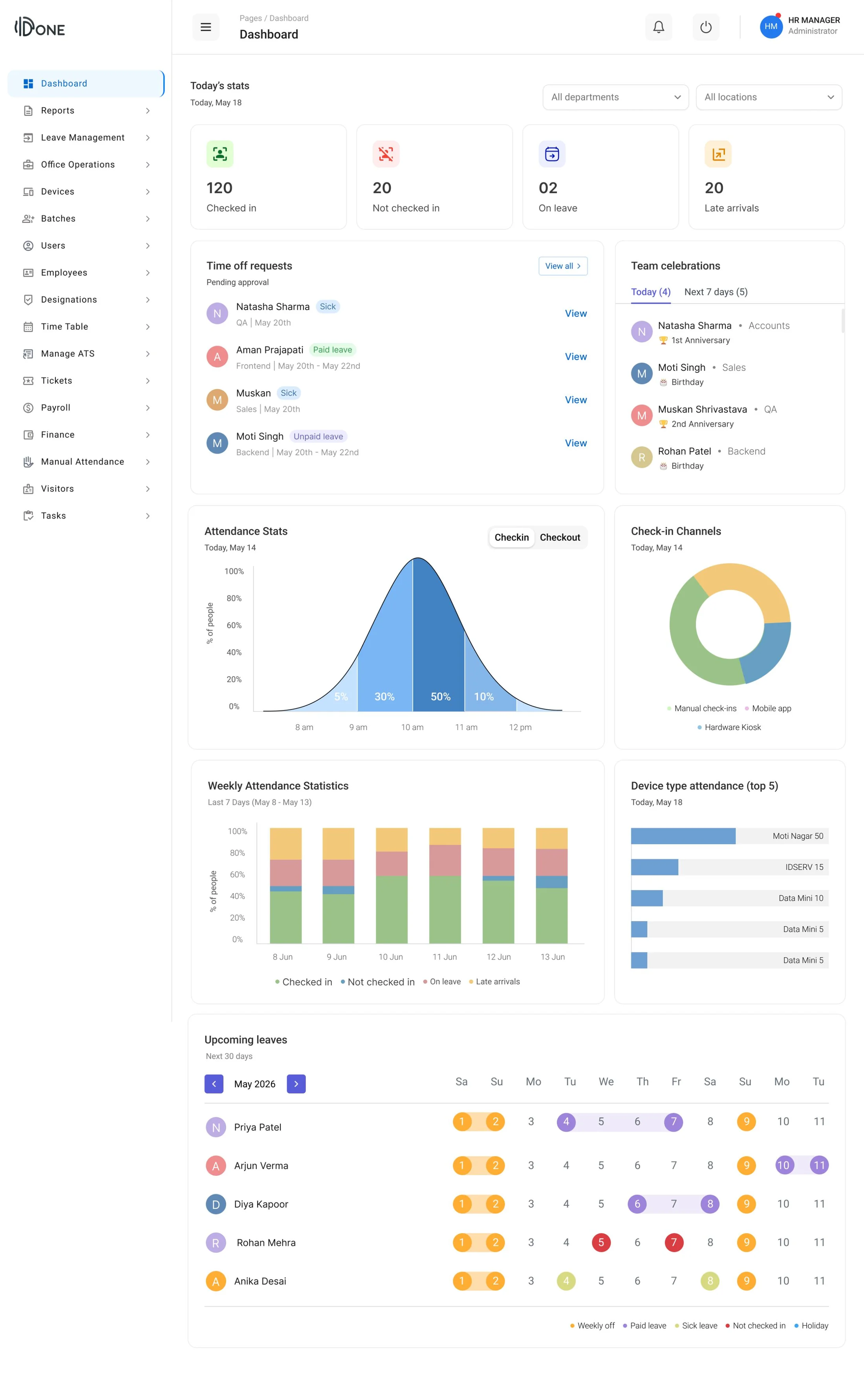Toggle Manual check-ins legend item
This screenshot has width=864, height=1400.
702,708
